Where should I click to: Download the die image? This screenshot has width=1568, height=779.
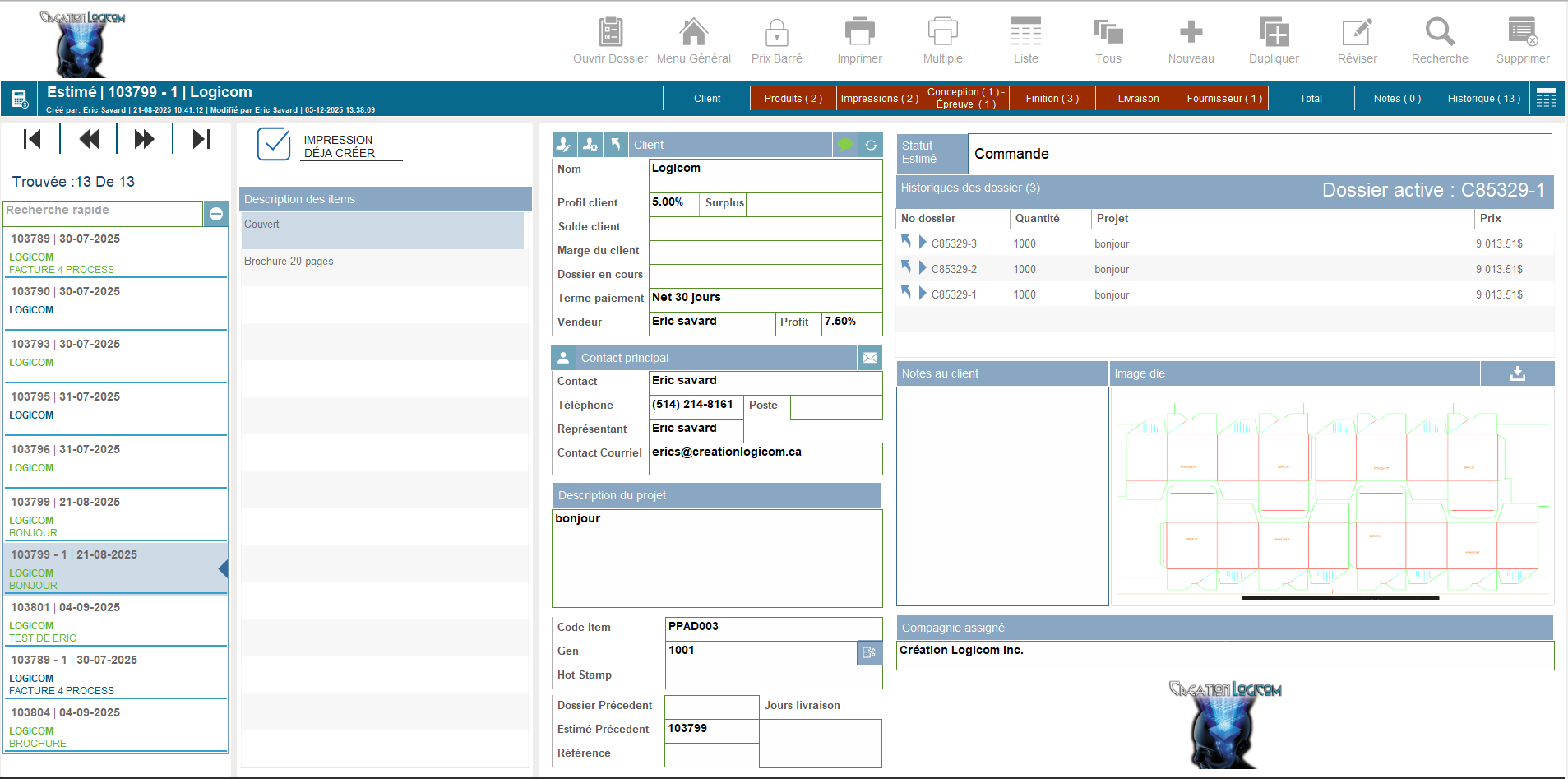coord(1517,373)
